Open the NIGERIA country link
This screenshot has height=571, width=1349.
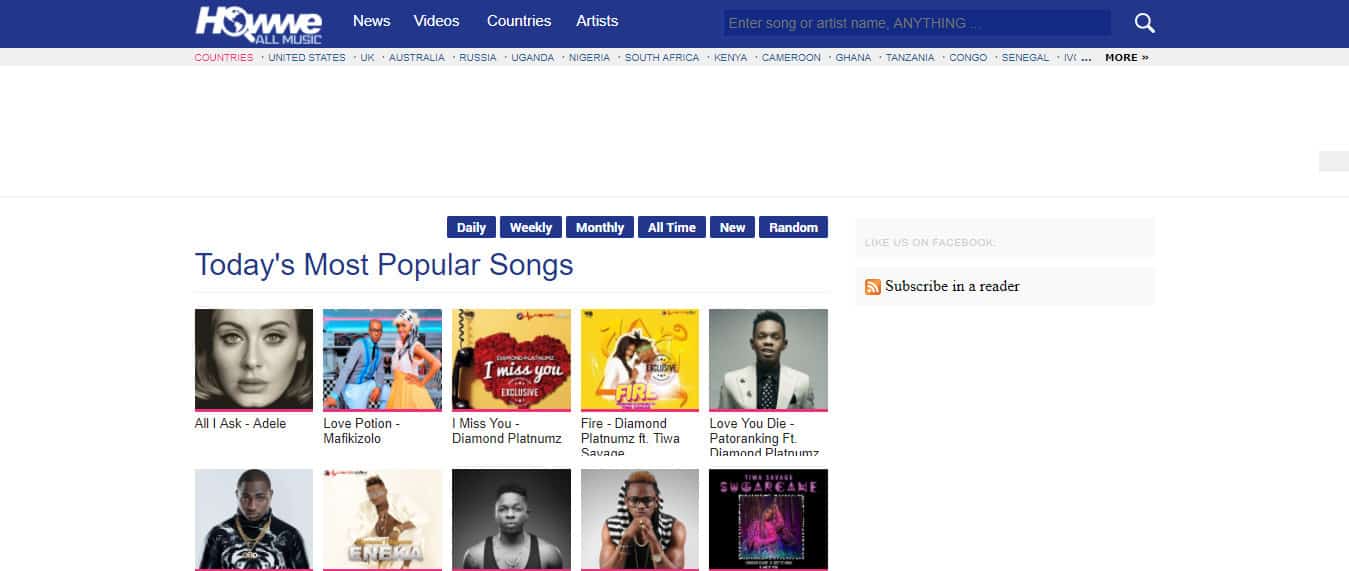pyautogui.click(x=589, y=57)
